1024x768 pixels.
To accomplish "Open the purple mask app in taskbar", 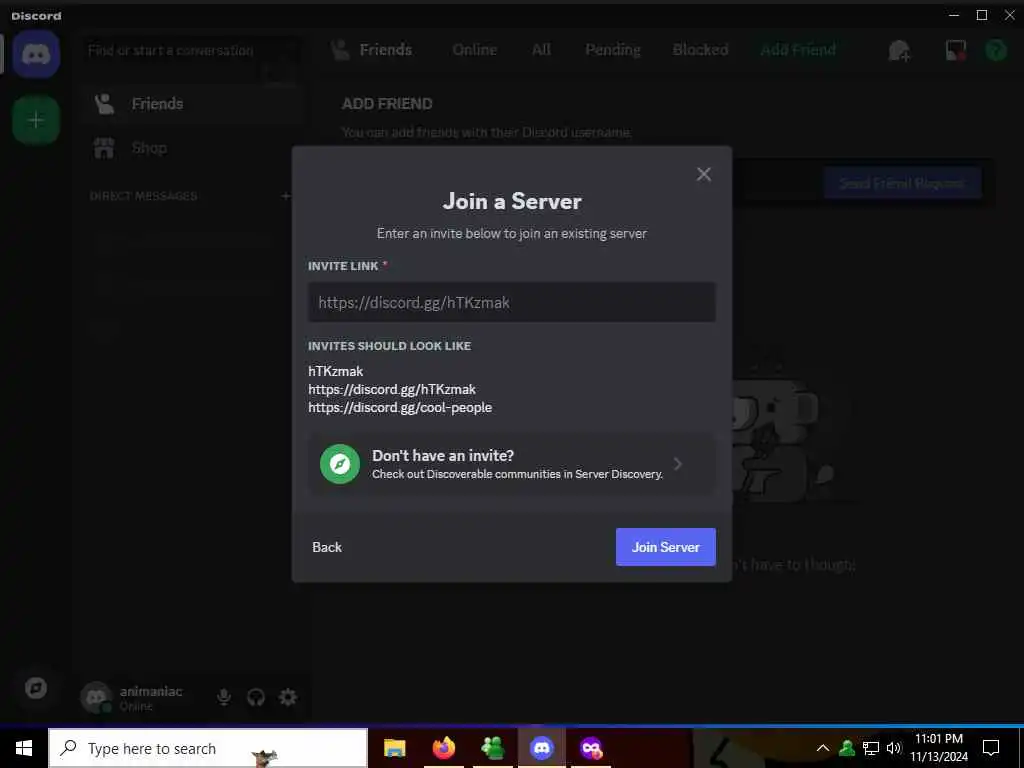I will 591,748.
